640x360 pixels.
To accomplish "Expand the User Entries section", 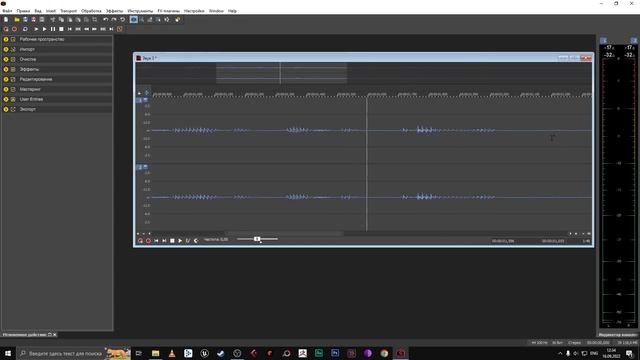I will [6, 100].
